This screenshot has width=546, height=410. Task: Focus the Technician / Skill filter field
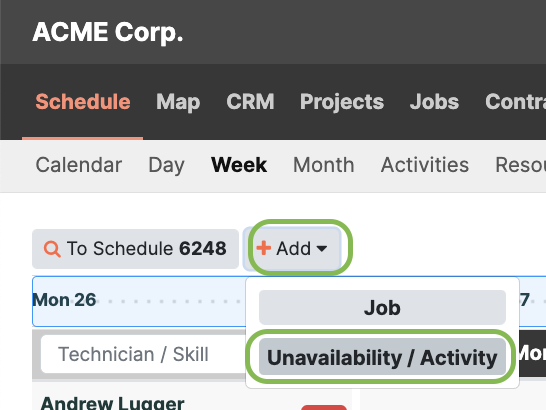click(x=143, y=354)
